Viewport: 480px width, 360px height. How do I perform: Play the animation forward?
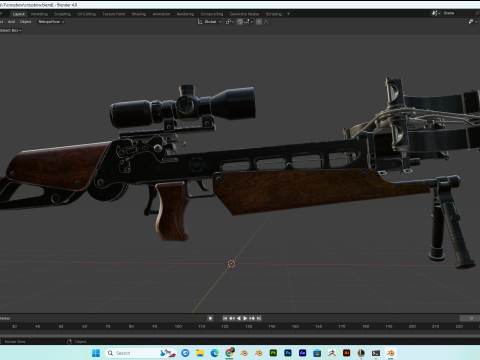245,318
